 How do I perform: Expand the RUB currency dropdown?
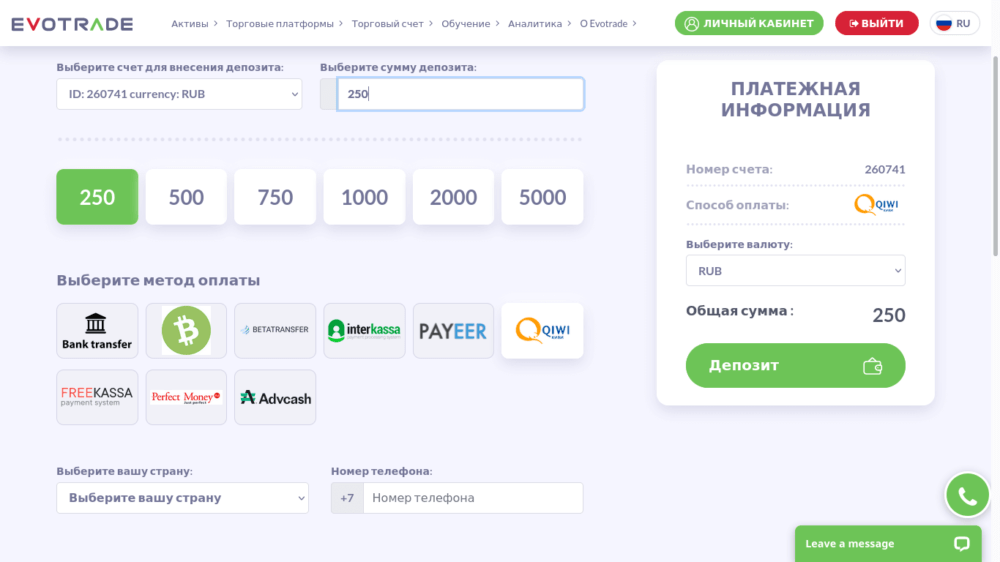coord(795,271)
